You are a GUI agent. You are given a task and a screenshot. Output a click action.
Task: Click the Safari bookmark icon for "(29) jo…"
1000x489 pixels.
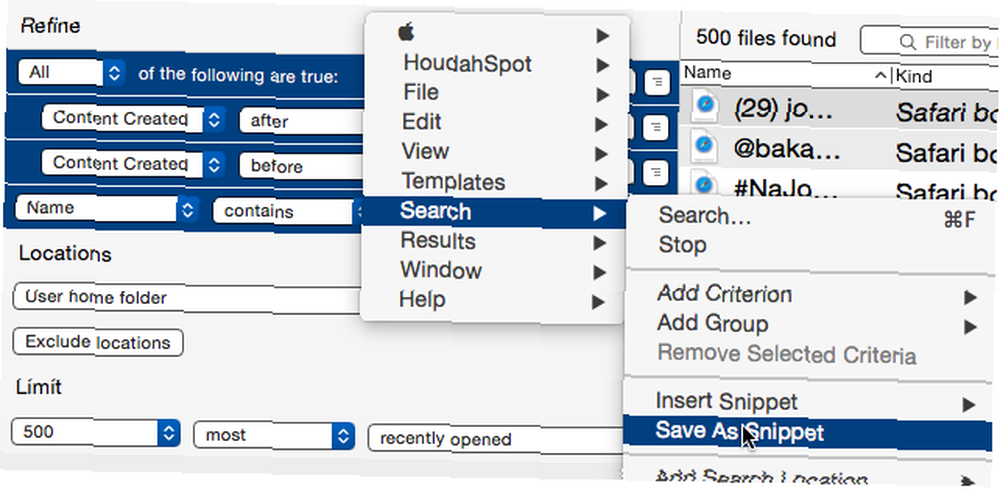coord(705,105)
